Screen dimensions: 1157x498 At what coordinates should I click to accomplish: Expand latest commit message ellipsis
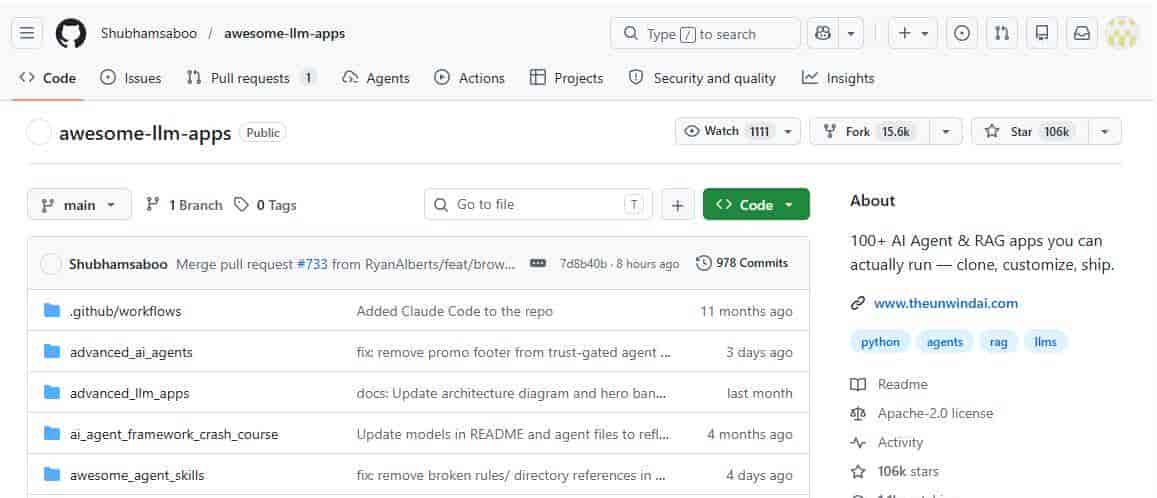(538, 263)
